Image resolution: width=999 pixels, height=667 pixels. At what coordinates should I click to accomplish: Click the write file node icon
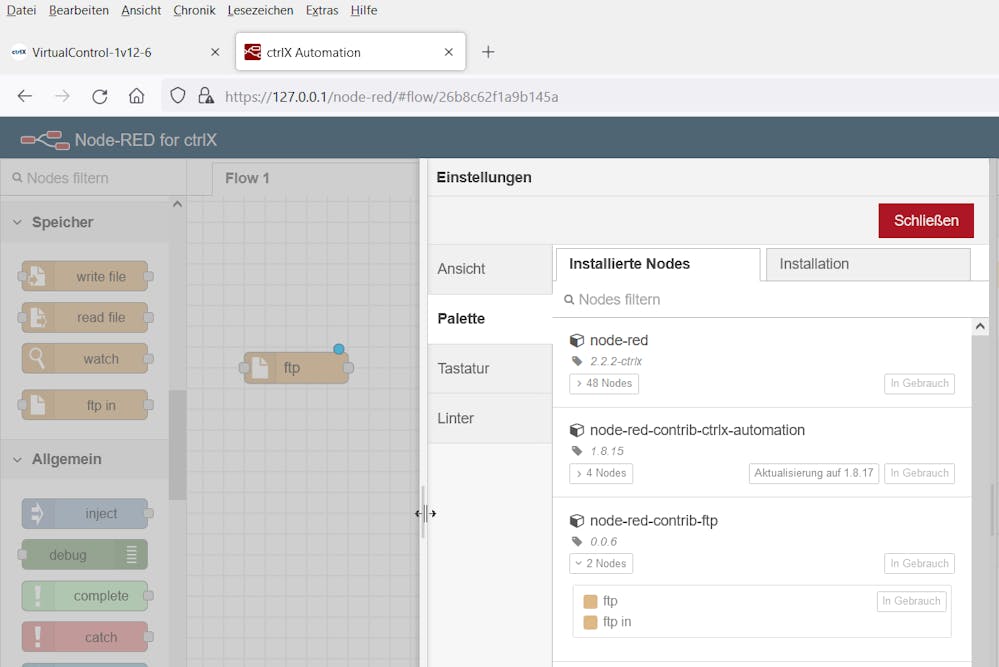pos(36,276)
